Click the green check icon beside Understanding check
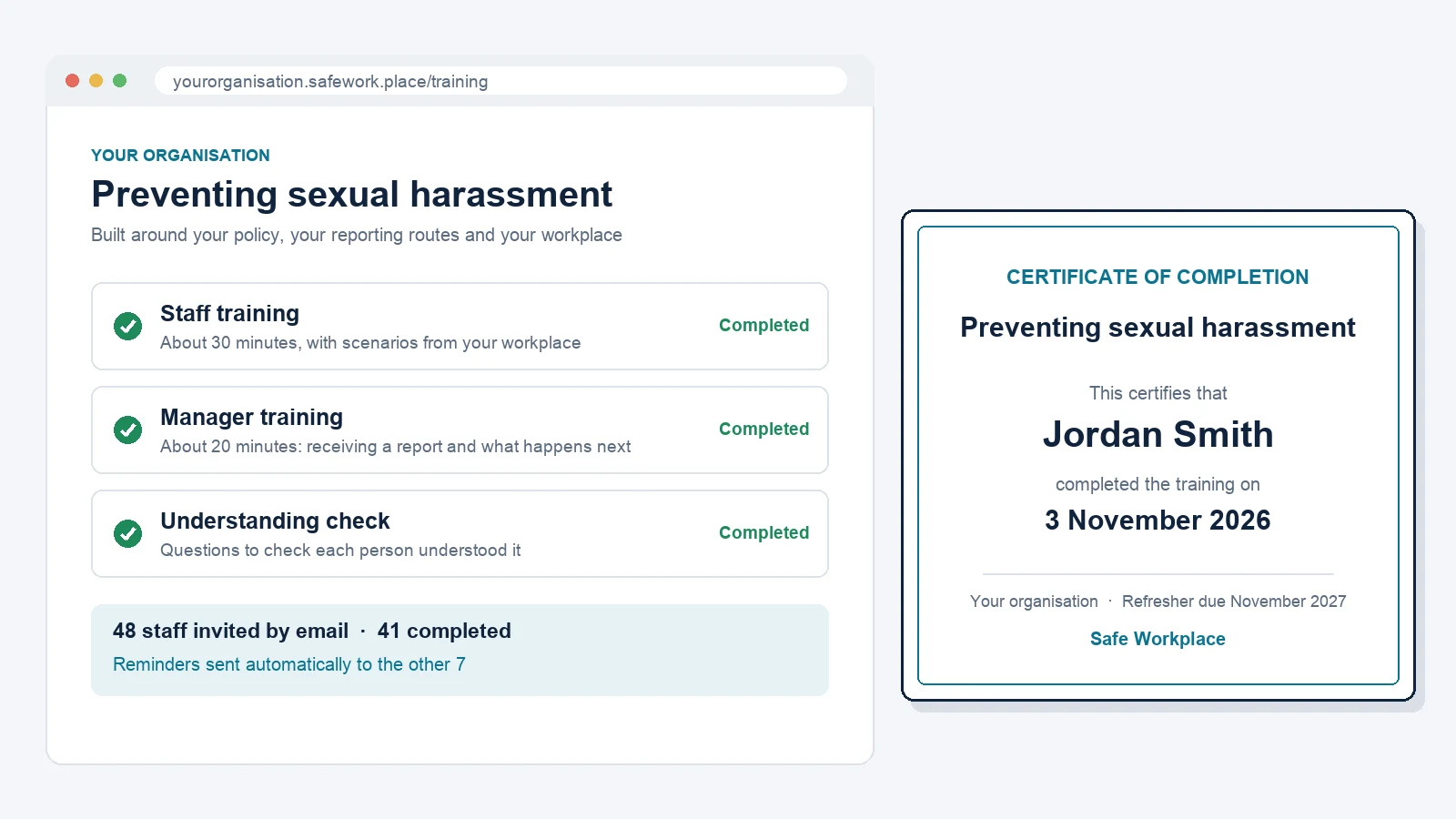The image size is (1456, 819). click(x=127, y=533)
